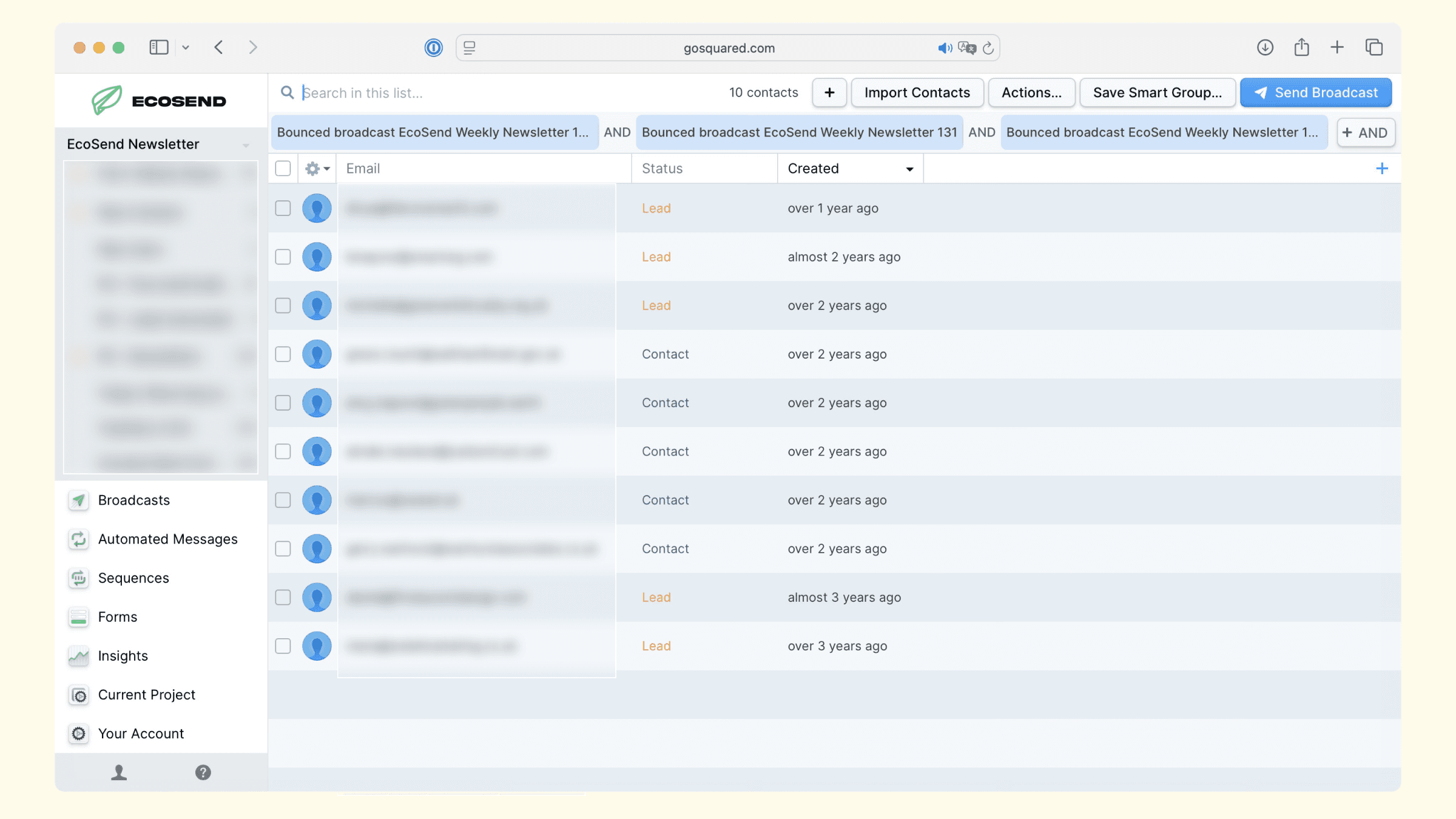
Task: Click the Insights chart icon
Action: 79,656
